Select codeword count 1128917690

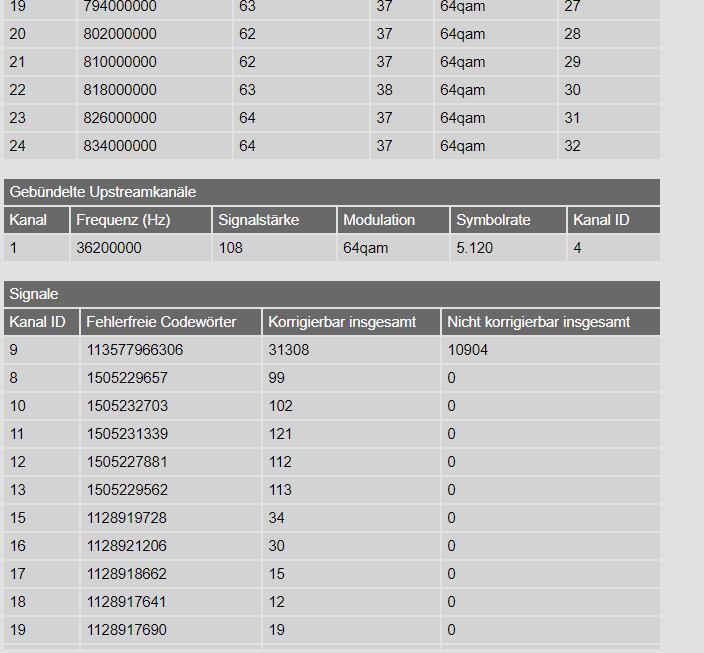point(127,630)
